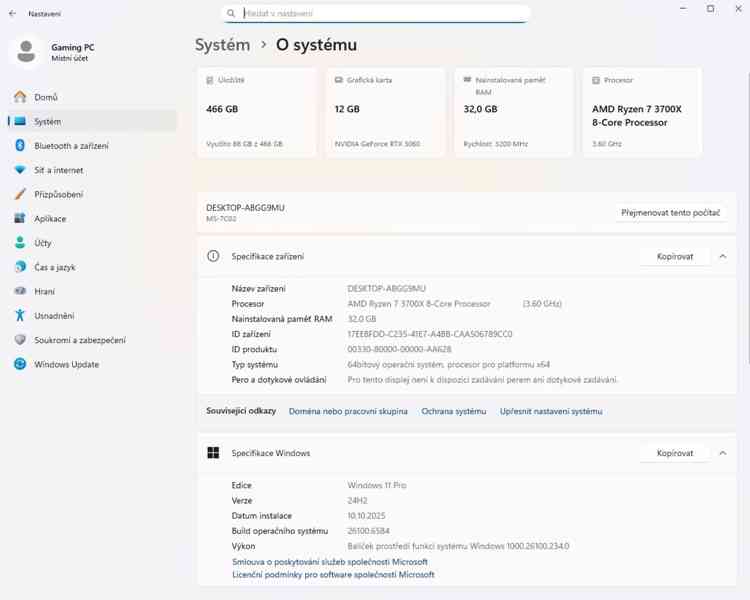Collapse the Specifikace Windows section chevron
Screen dimensions: 750x600
(722, 453)
